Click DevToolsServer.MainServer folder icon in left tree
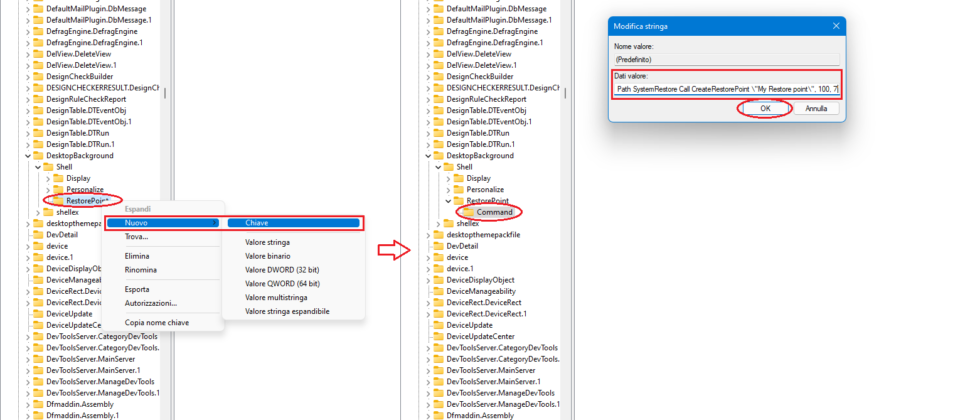Screen dimensions: 980x420 (x=38, y=359)
